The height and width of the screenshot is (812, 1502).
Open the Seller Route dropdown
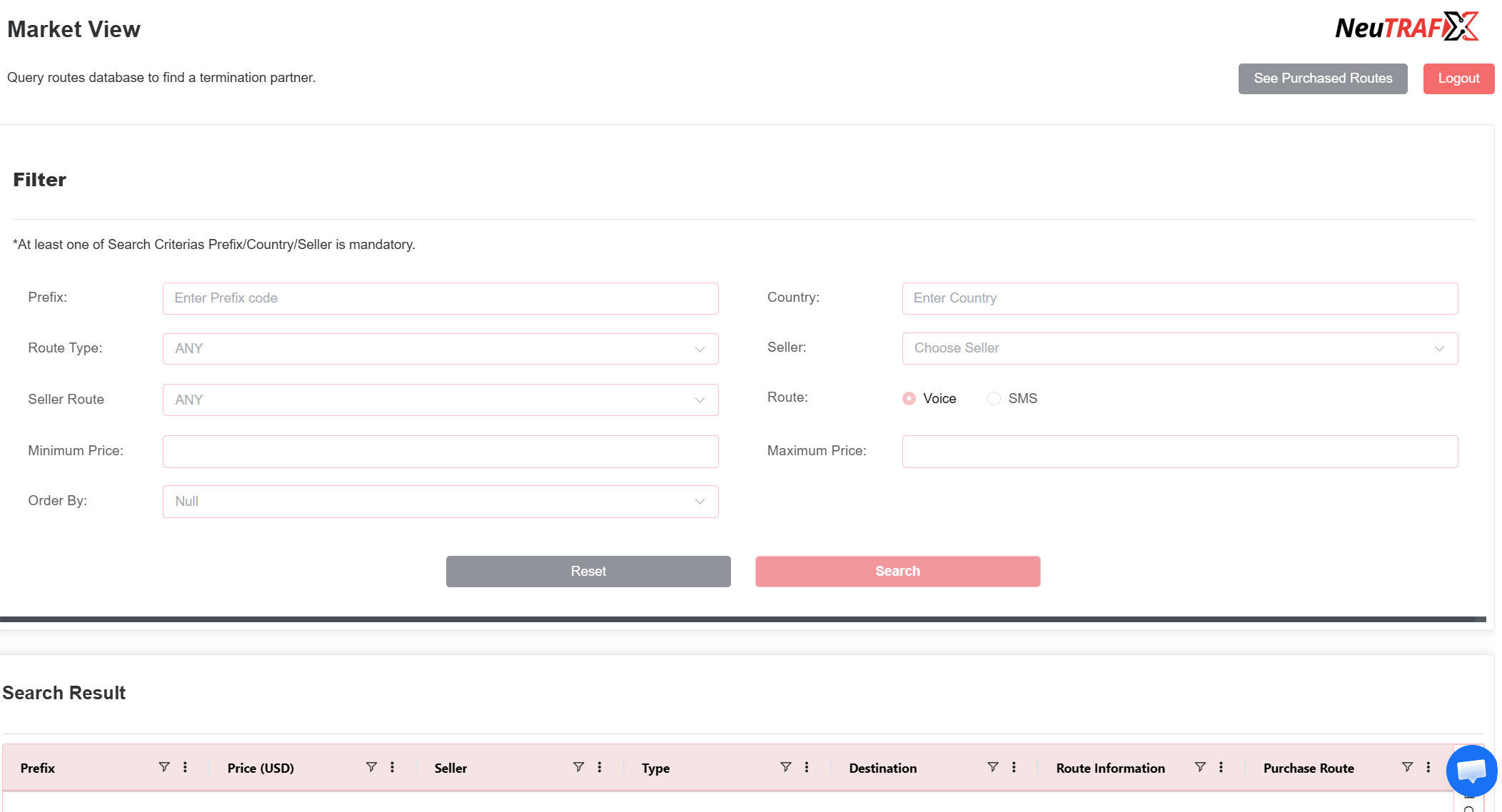(440, 400)
